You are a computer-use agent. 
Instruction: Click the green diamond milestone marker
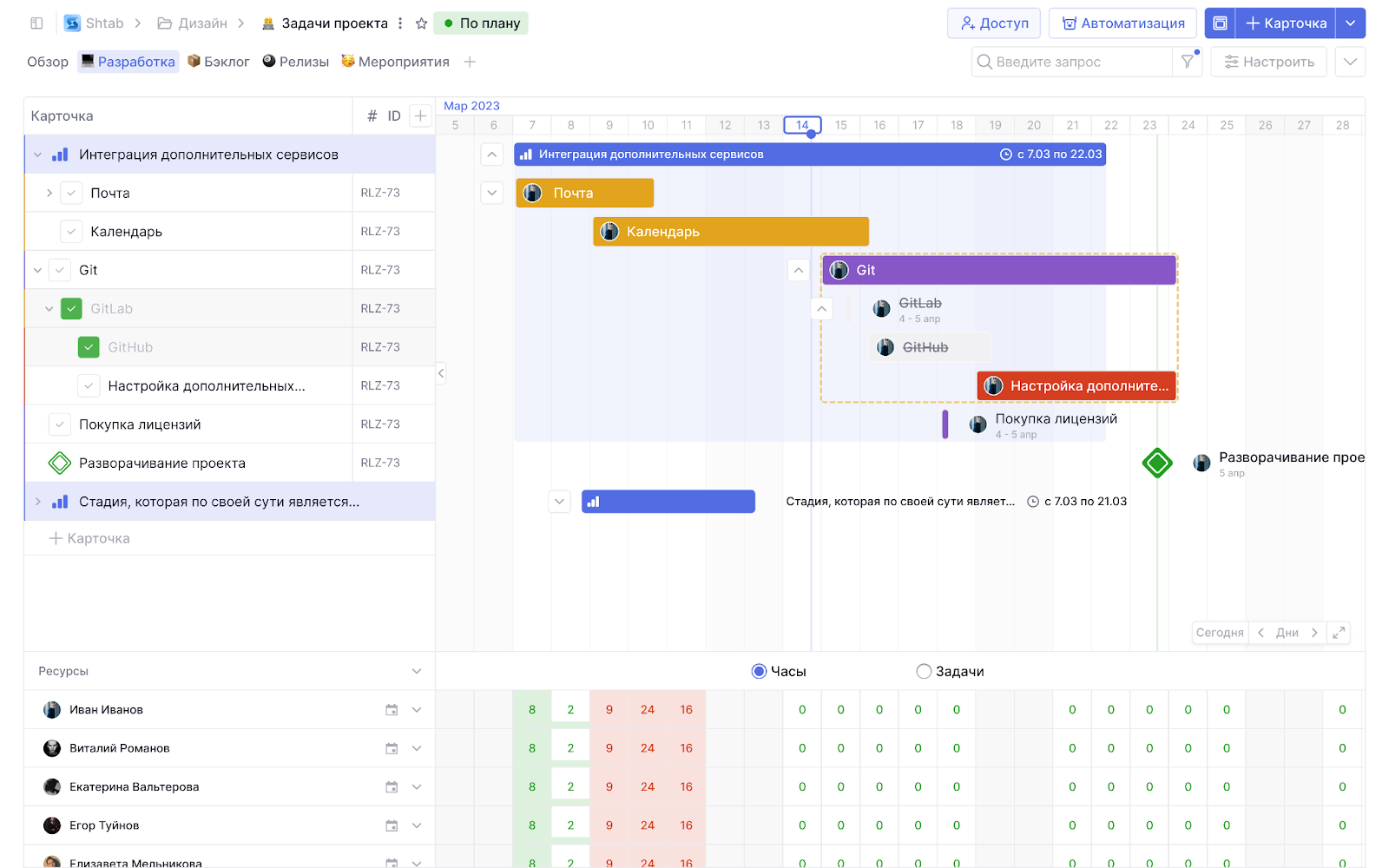1156,463
